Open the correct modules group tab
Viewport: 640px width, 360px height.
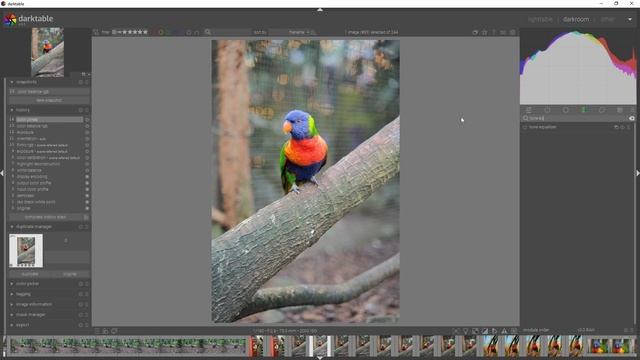click(x=602, y=110)
